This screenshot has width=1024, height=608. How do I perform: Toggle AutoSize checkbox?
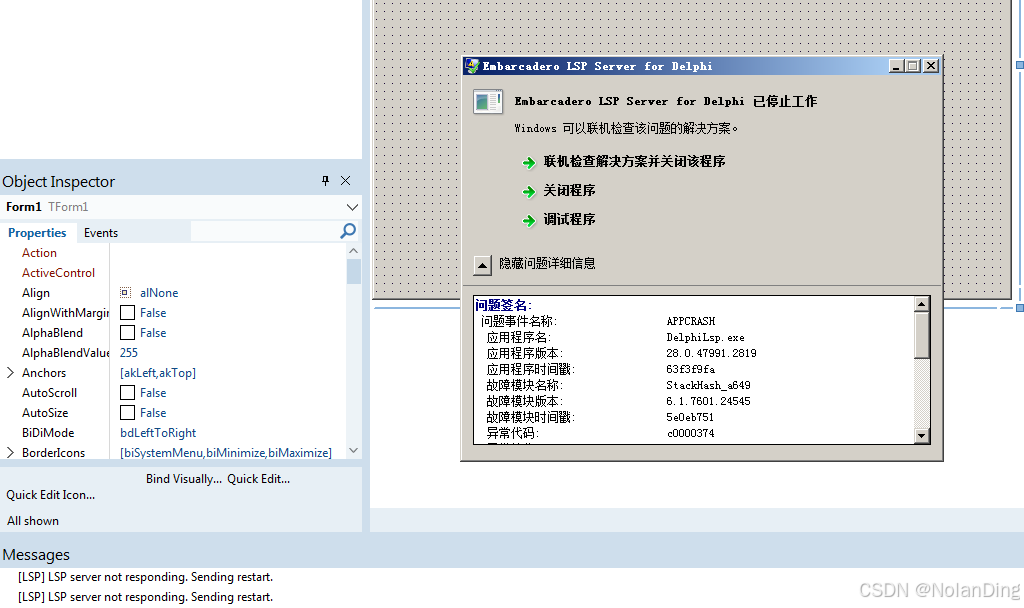(x=127, y=413)
